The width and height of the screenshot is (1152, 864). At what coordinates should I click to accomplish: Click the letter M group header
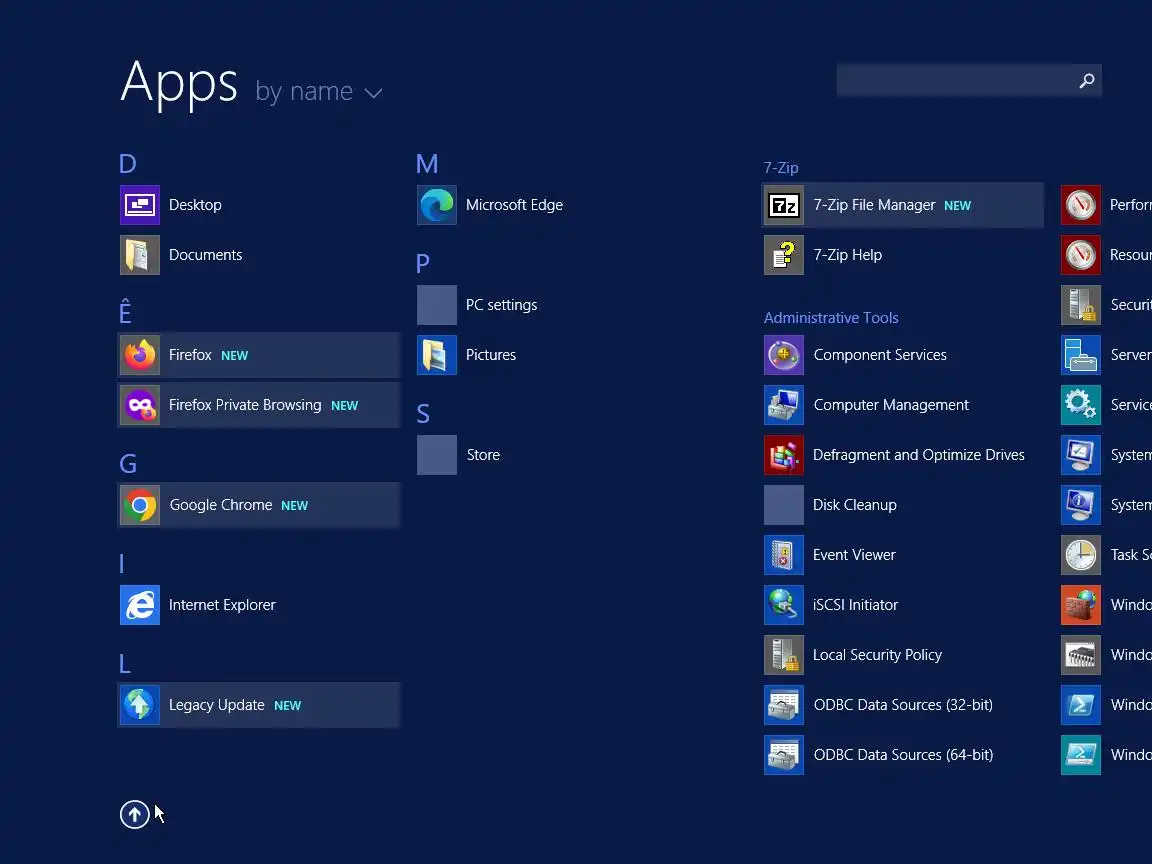pyautogui.click(x=427, y=163)
